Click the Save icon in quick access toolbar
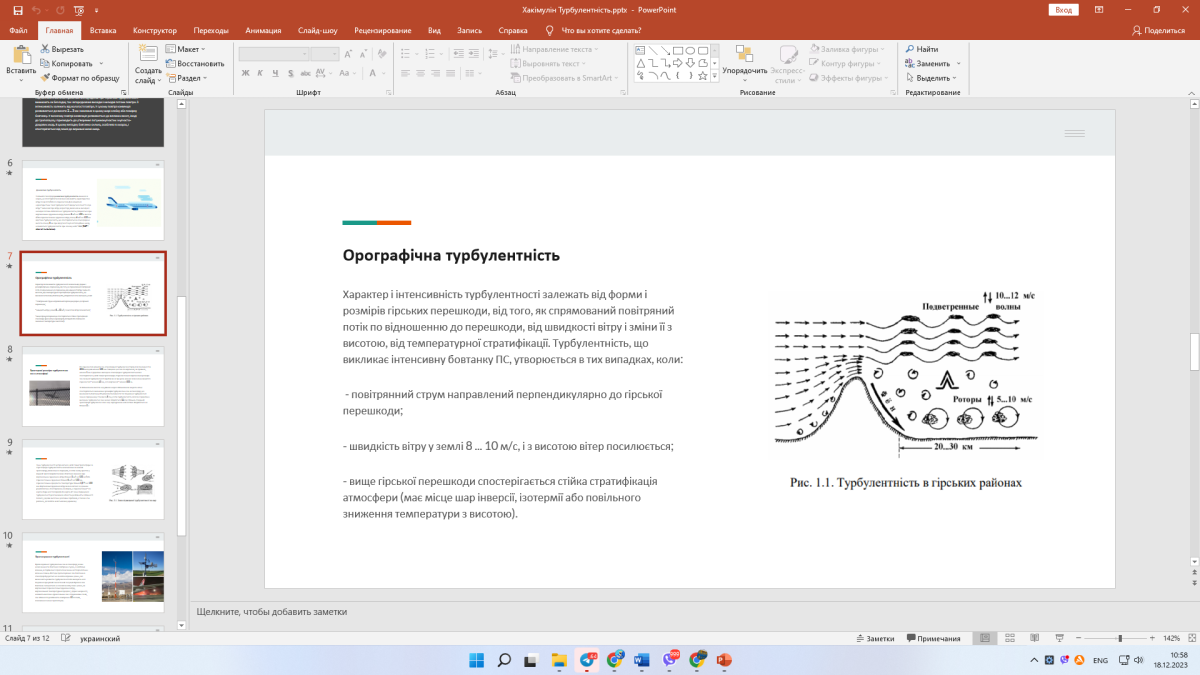 pos(17,9)
